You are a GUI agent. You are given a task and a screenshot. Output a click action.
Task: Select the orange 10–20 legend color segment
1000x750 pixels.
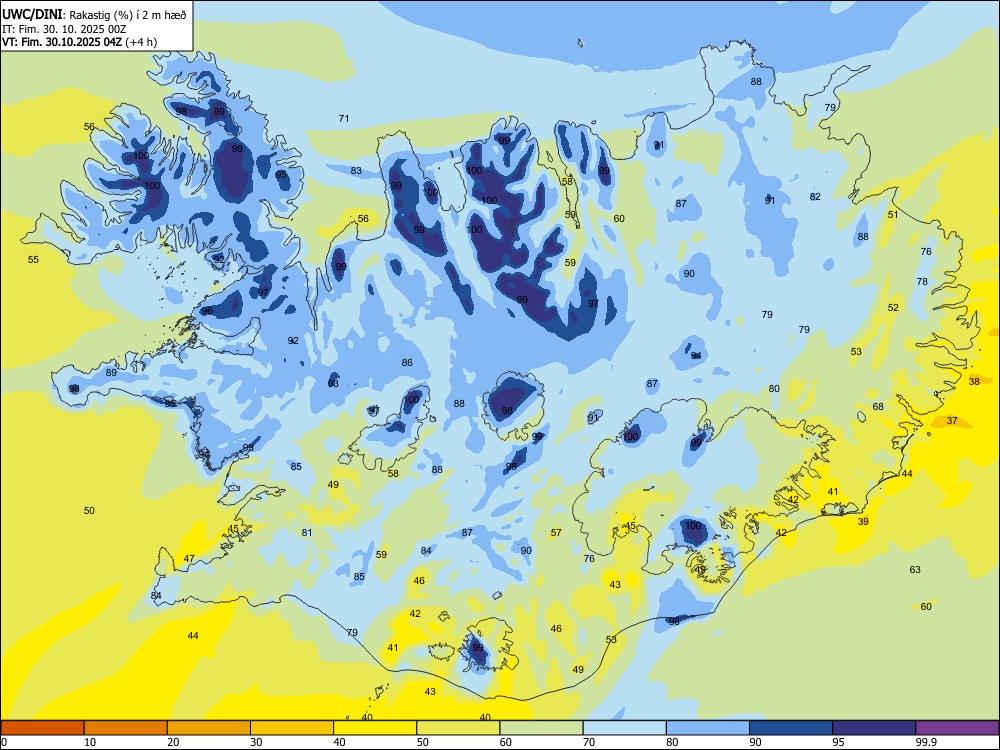click(126, 728)
